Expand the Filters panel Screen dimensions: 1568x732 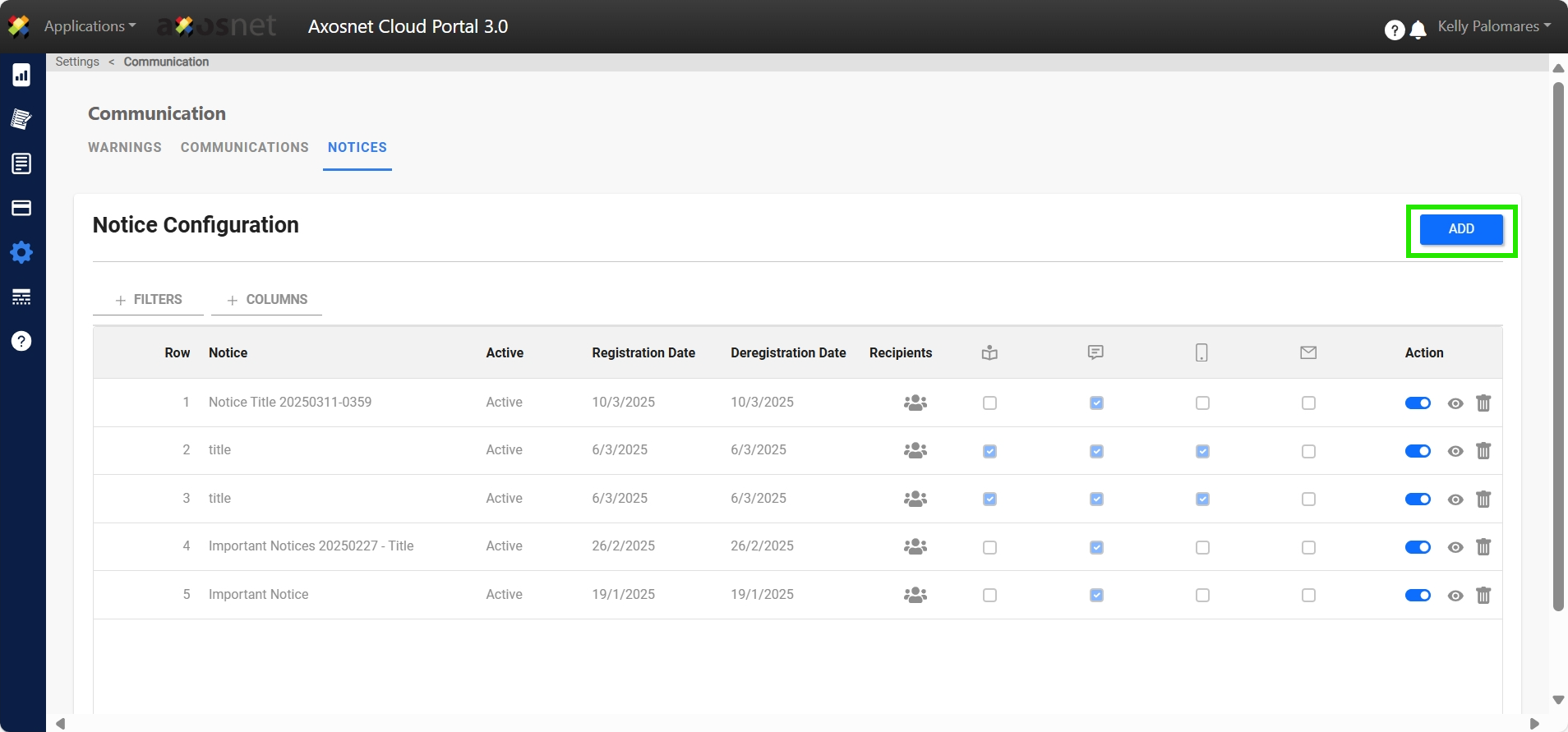149,300
